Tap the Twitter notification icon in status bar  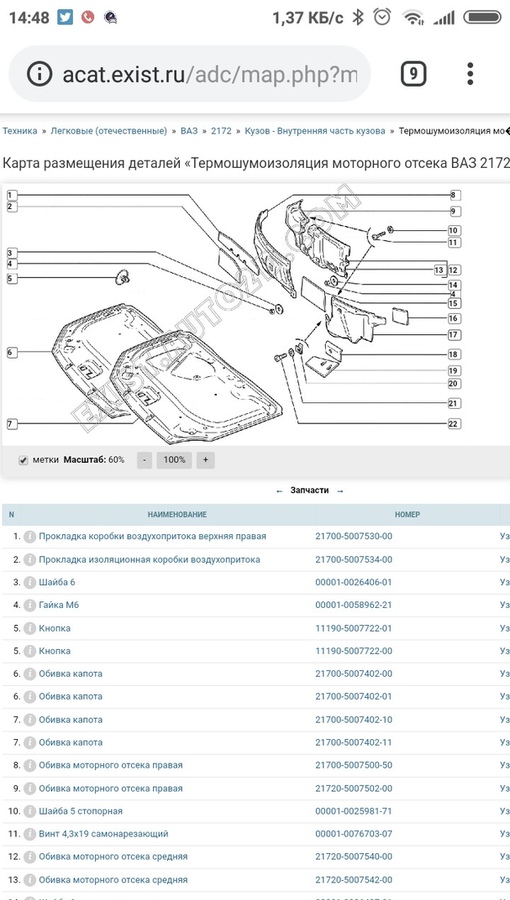(x=65, y=17)
